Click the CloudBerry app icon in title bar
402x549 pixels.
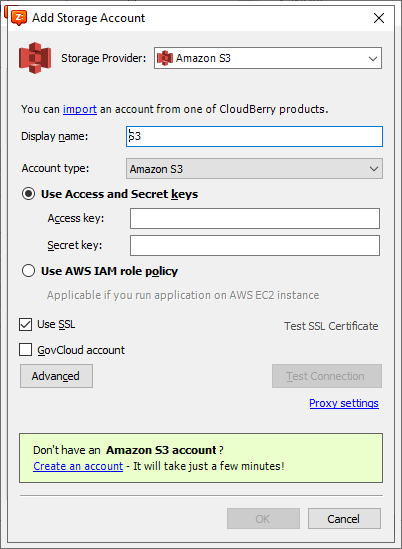tap(19, 18)
